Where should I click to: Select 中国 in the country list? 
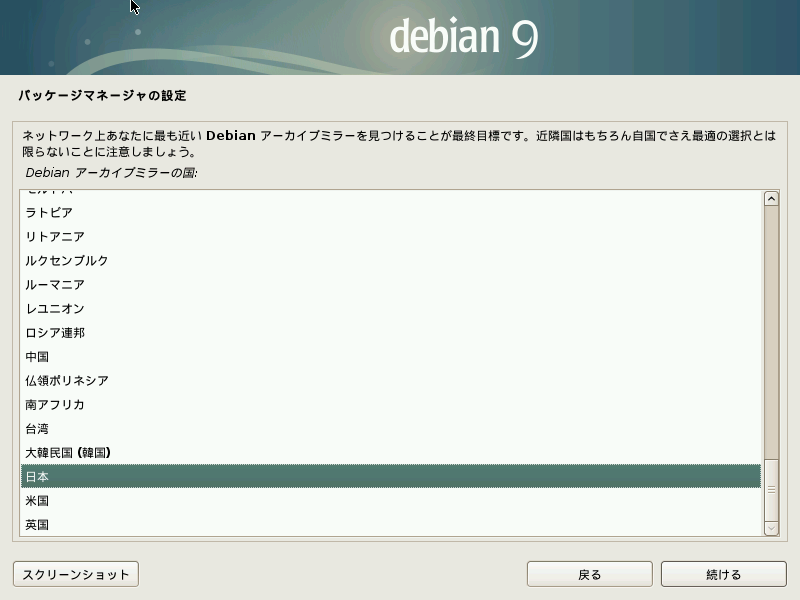391,356
